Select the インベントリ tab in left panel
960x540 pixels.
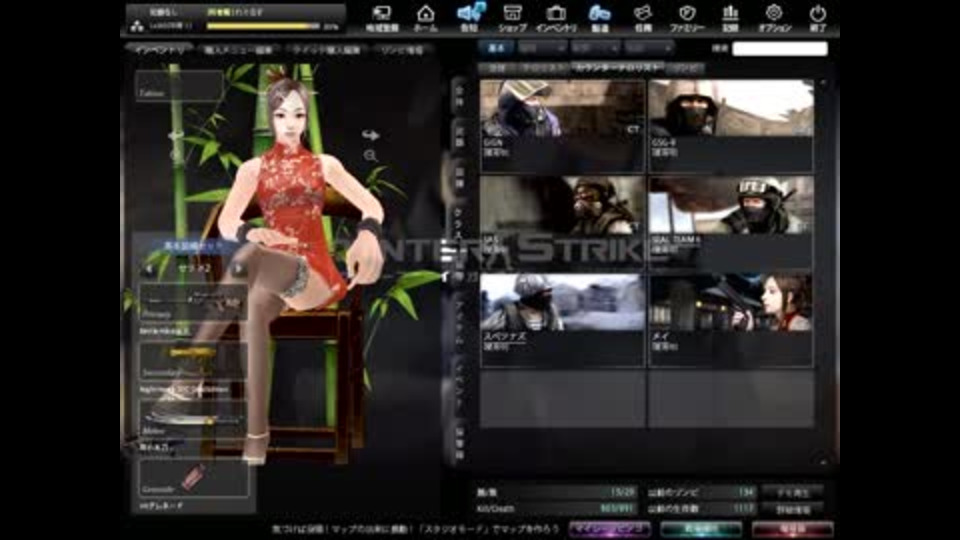(160, 50)
